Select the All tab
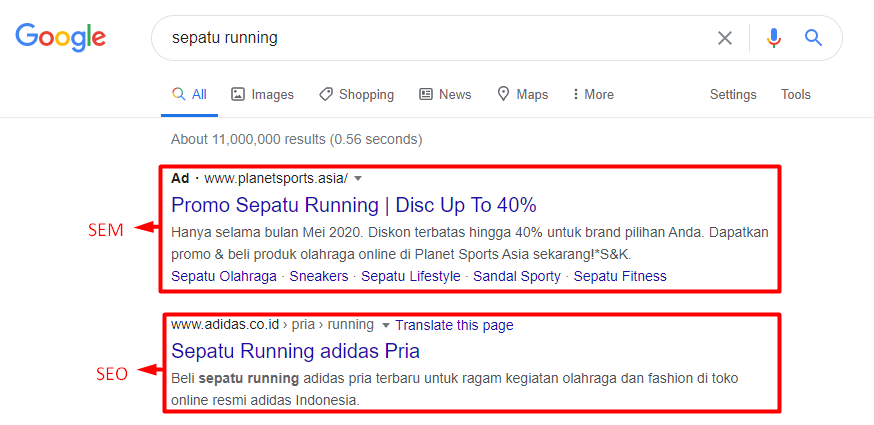 pyautogui.click(x=190, y=95)
